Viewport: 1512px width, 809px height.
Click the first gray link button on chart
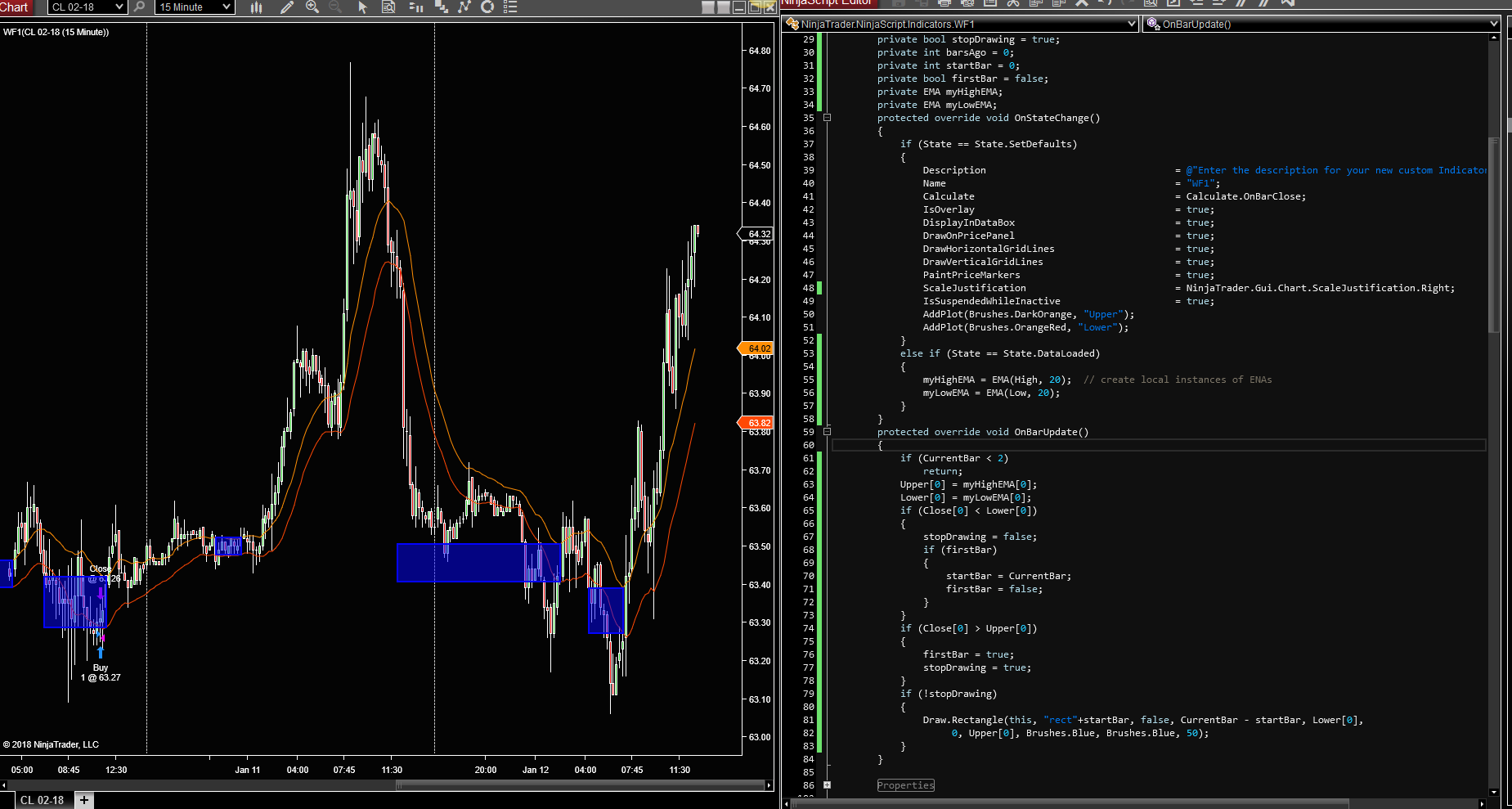tap(708, 7)
